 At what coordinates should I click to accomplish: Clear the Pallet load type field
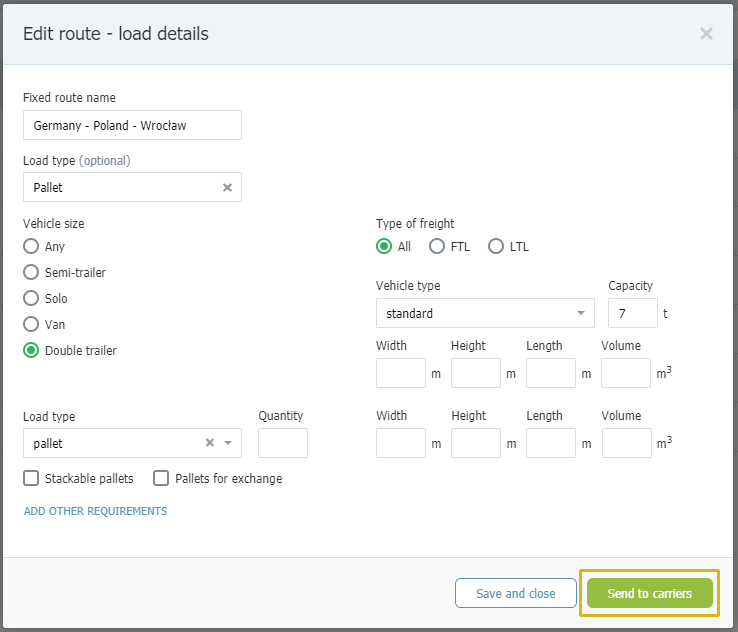click(227, 187)
